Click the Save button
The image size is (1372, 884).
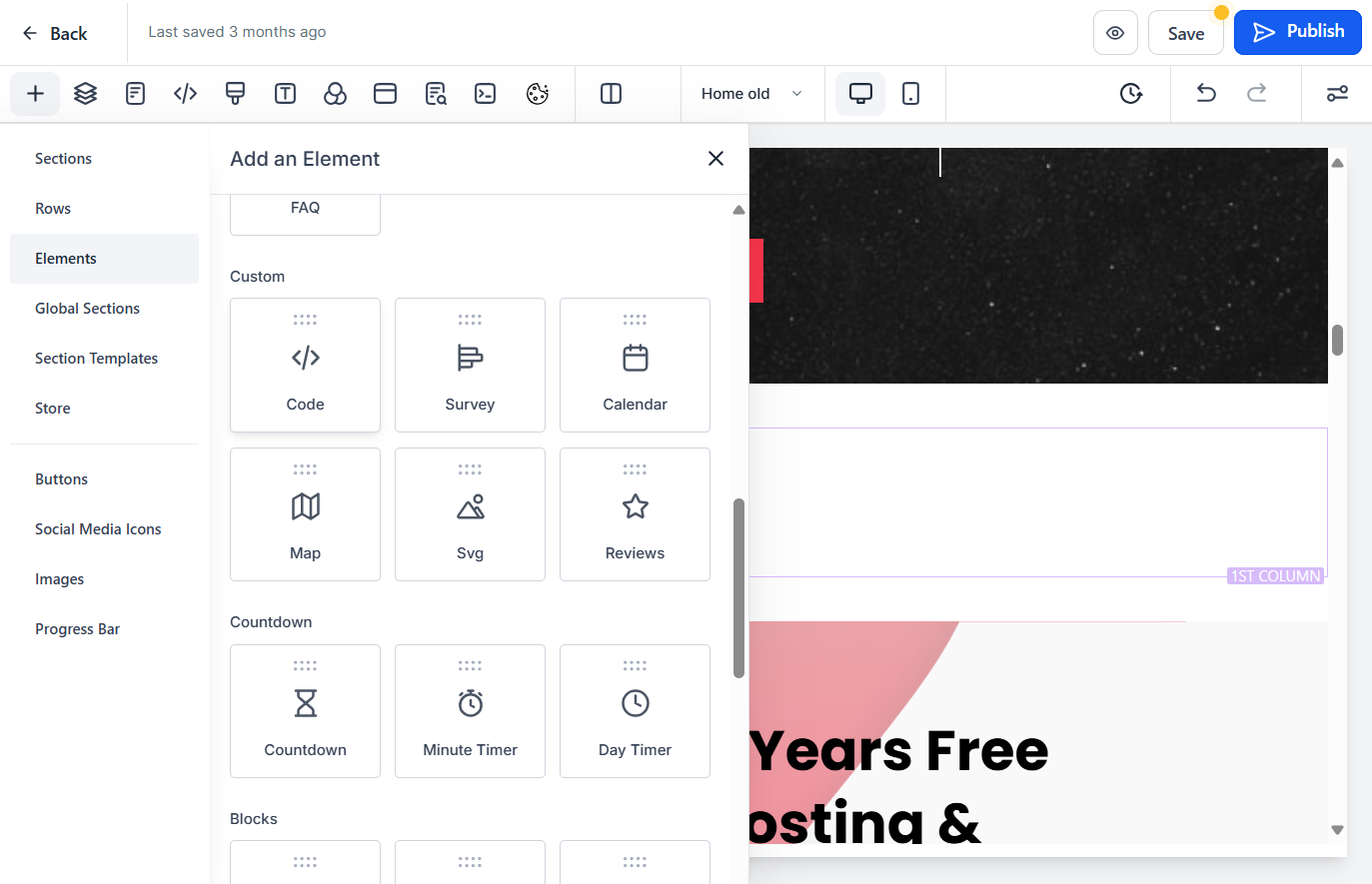pos(1186,33)
